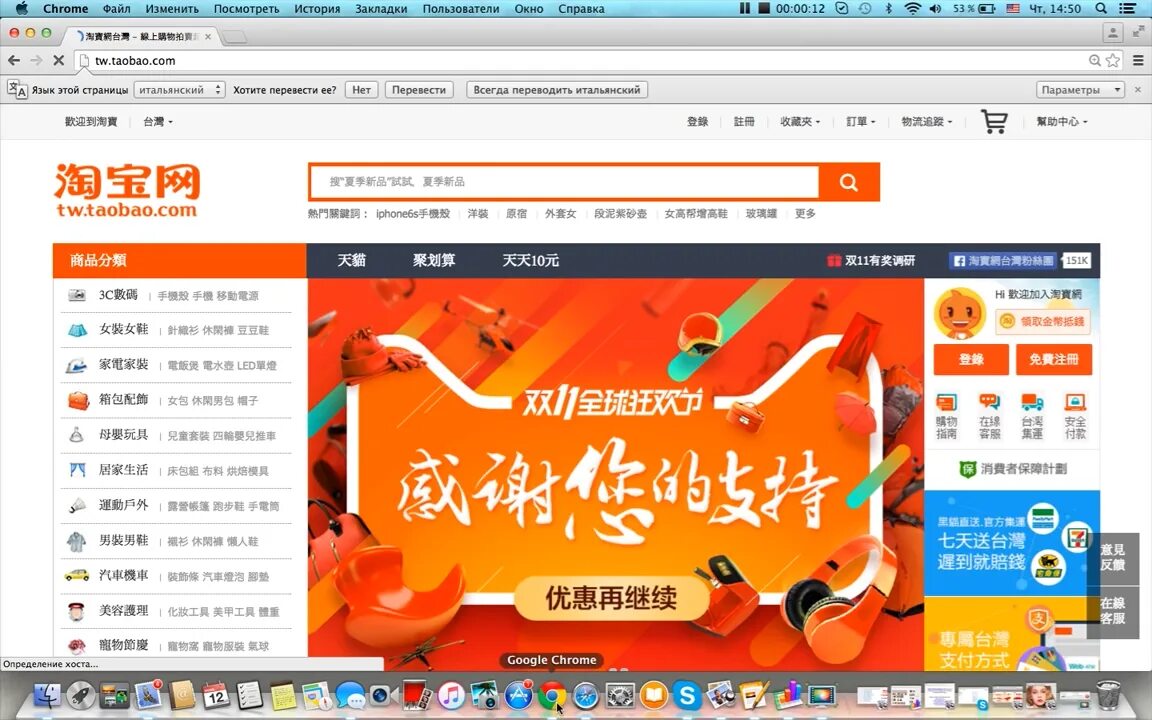The width and height of the screenshot is (1152, 720).
Task: Open the Файл menu
Action: 116,9
